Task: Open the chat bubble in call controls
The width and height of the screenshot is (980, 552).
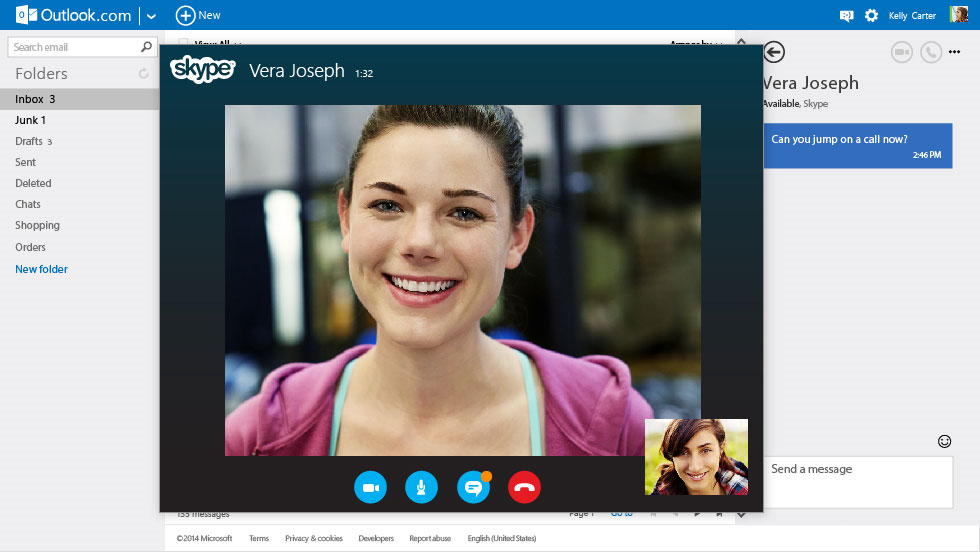Action: coord(473,487)
